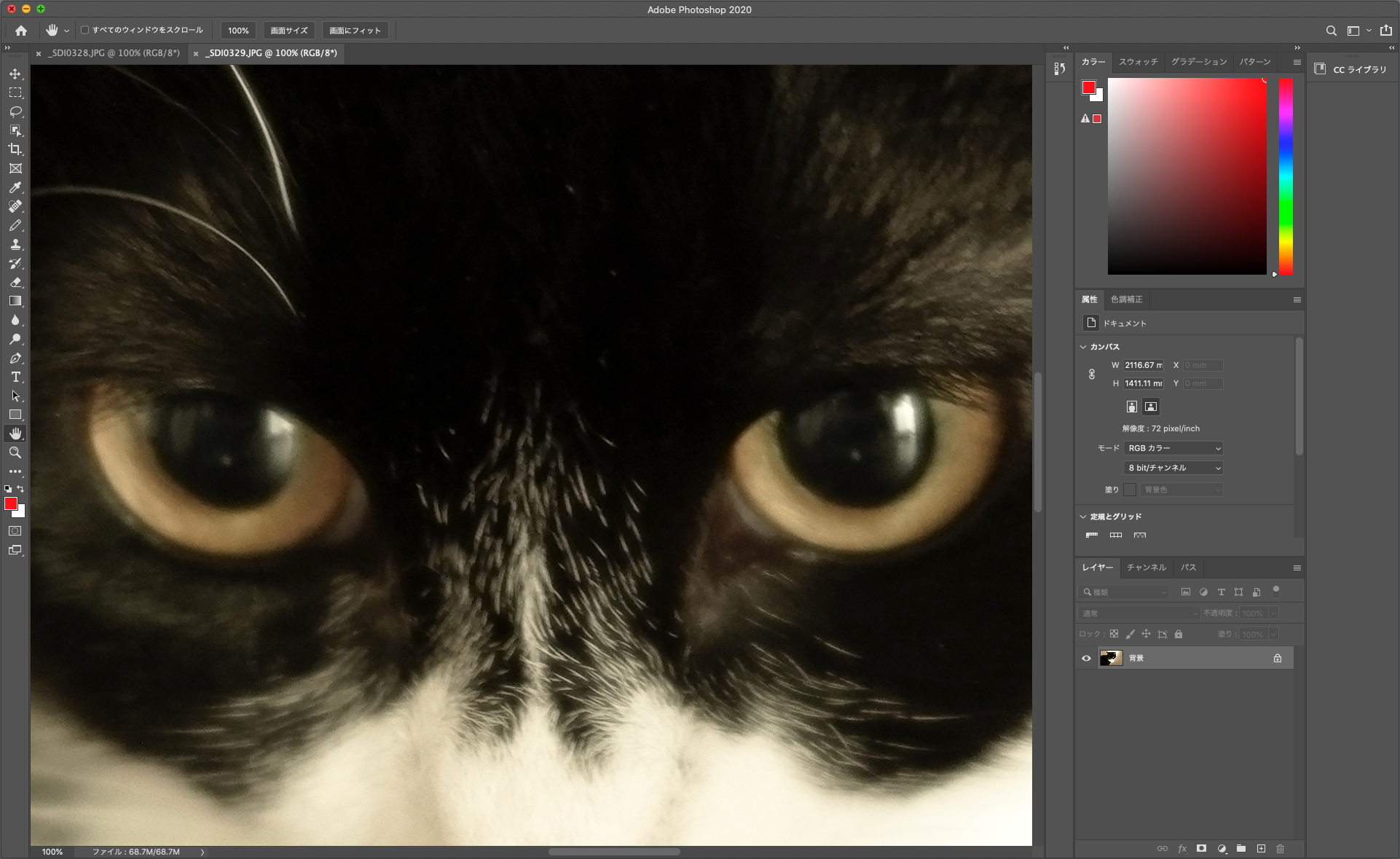
Task: Open the 8 bit/チャンネル dropdown
Action: tap(1173, 468)
